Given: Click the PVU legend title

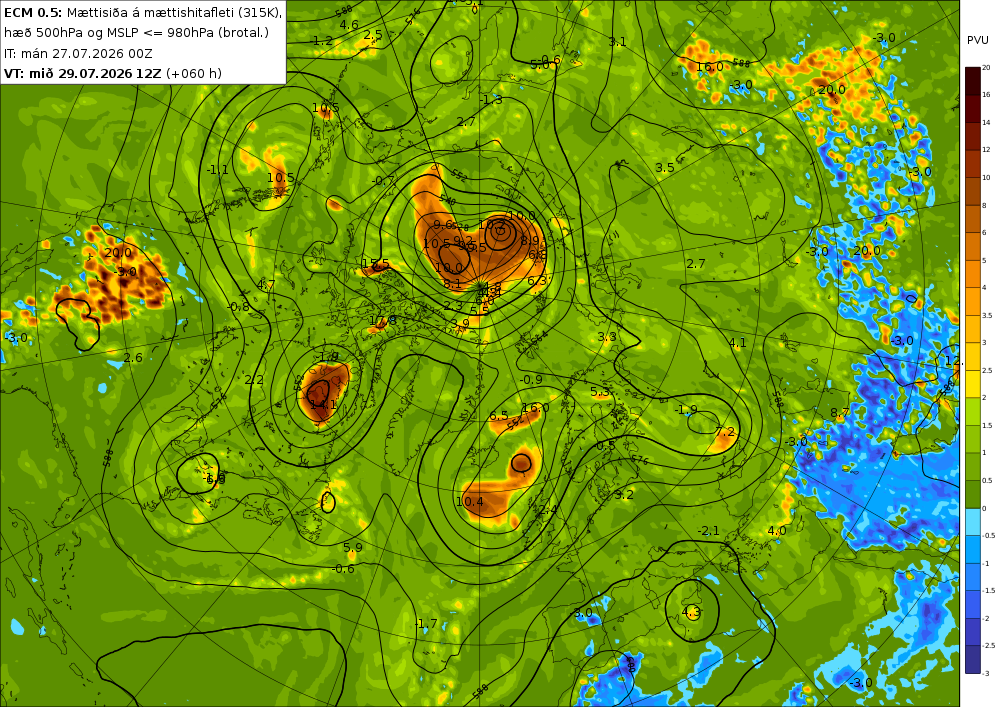Looking at the screenshot, I should (x=977, y=40).
